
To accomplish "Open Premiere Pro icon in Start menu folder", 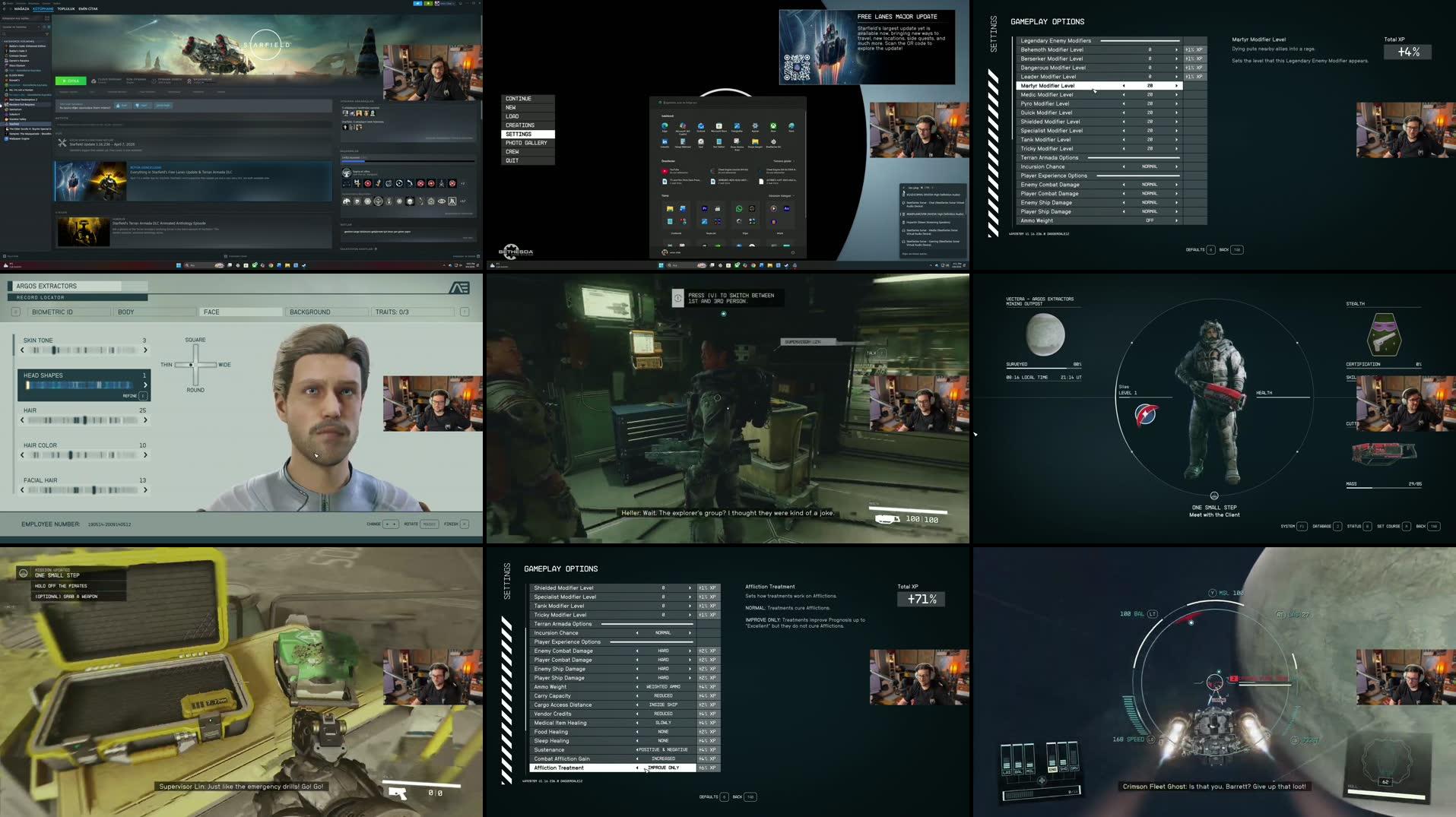I will (x=705, y=209).
